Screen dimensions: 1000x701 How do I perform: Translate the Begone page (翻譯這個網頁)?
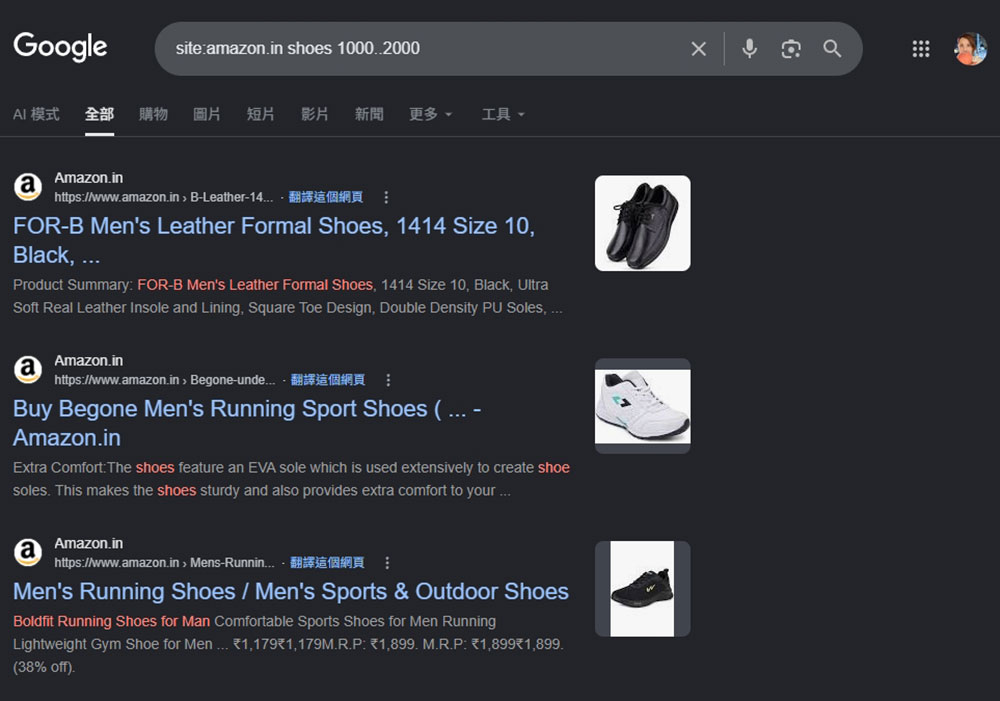328,380
